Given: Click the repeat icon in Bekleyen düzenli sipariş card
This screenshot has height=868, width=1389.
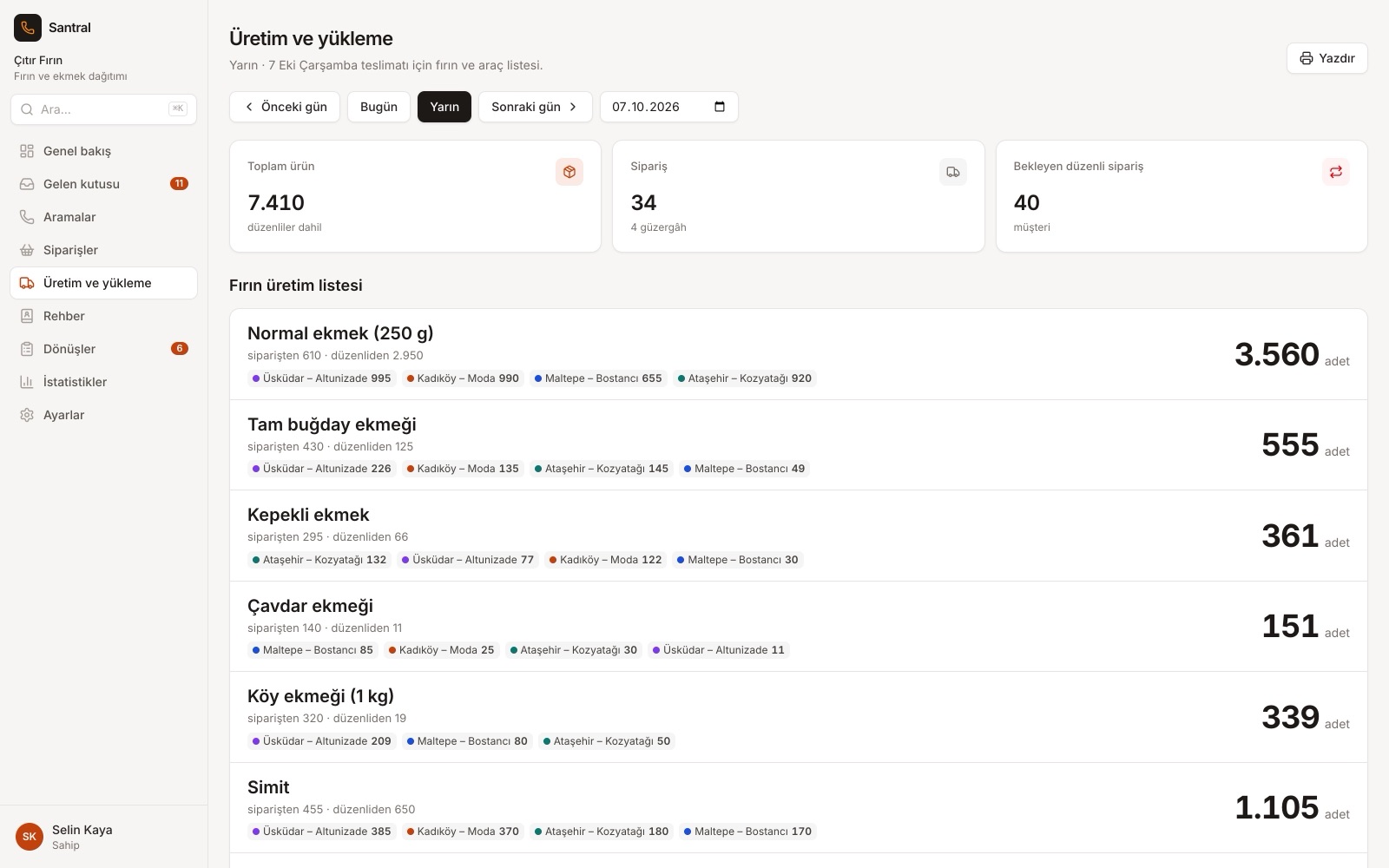Looking at the screenshot, I should pyautogui.click(x=1336, y=172).
